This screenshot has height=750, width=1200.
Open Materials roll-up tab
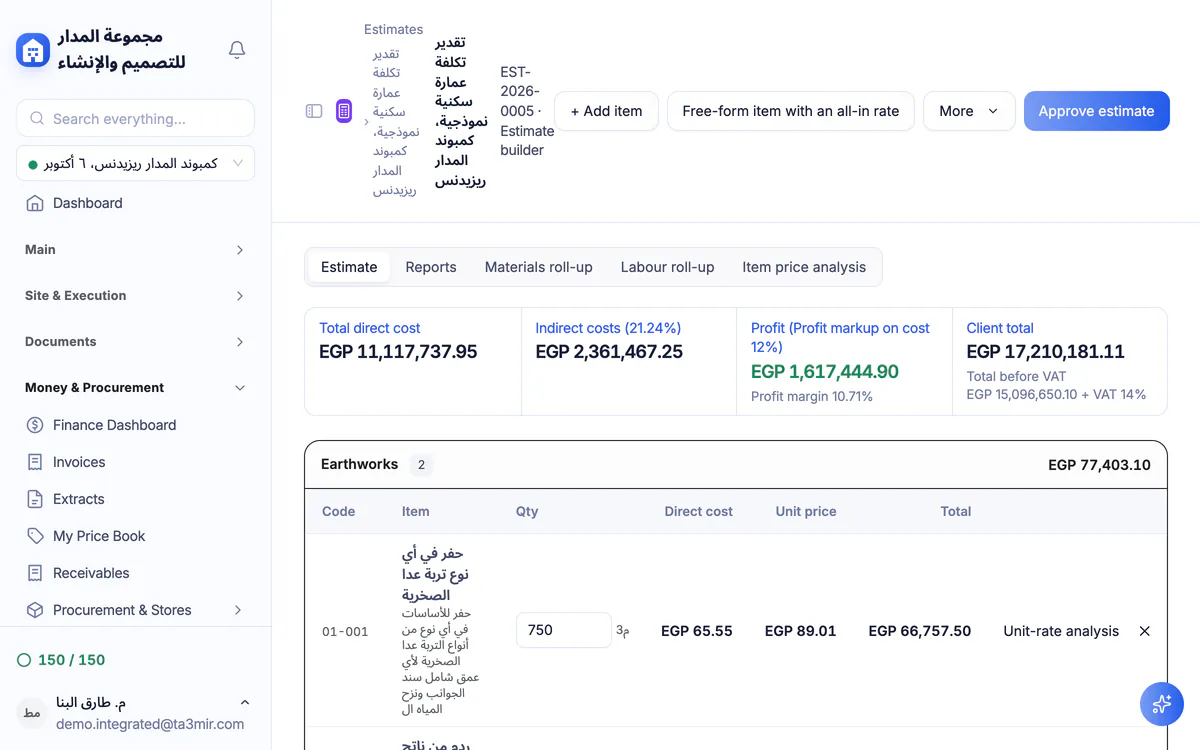point(539,267)
